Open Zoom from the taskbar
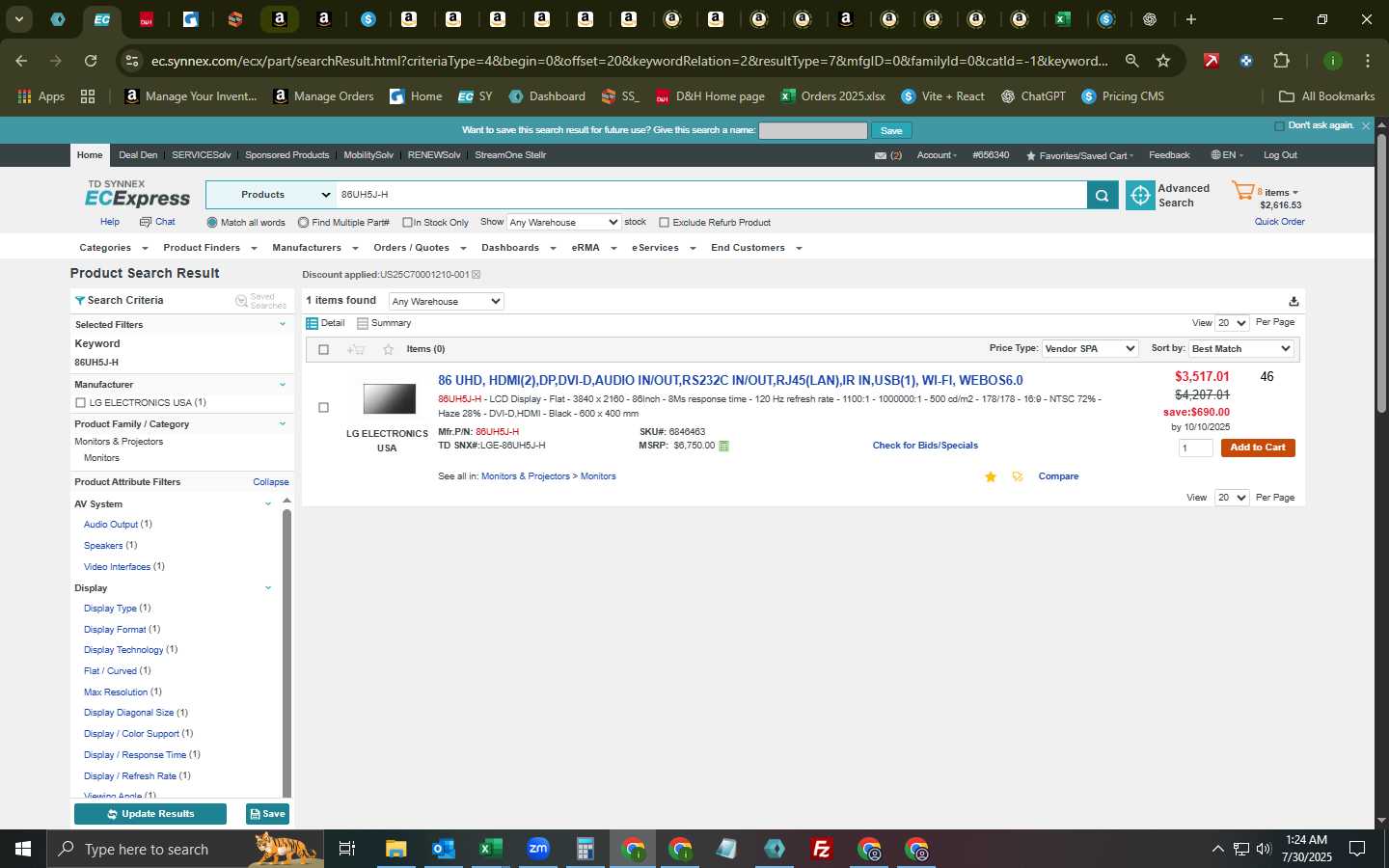 click(x=538, y=849)
